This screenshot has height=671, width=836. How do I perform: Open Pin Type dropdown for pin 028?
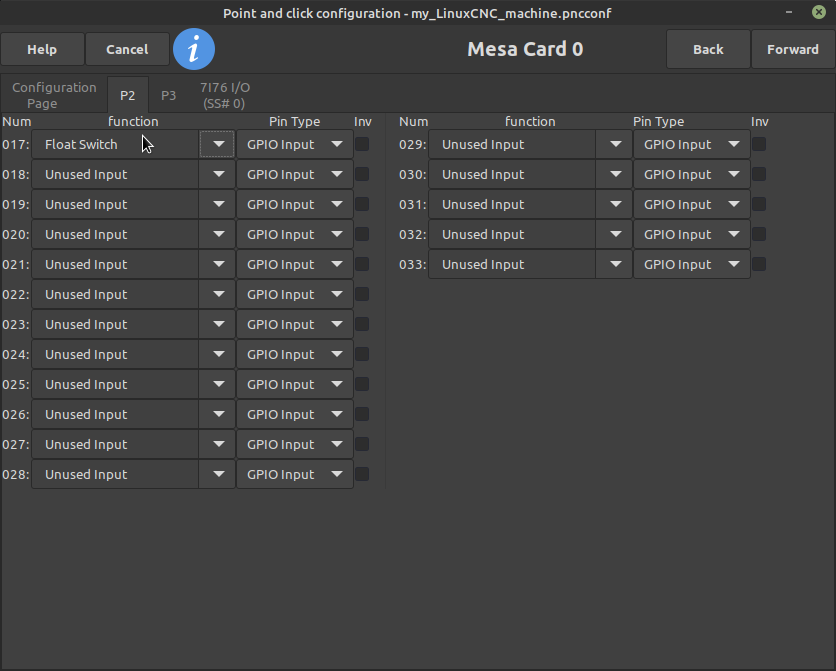click(295, 474)
